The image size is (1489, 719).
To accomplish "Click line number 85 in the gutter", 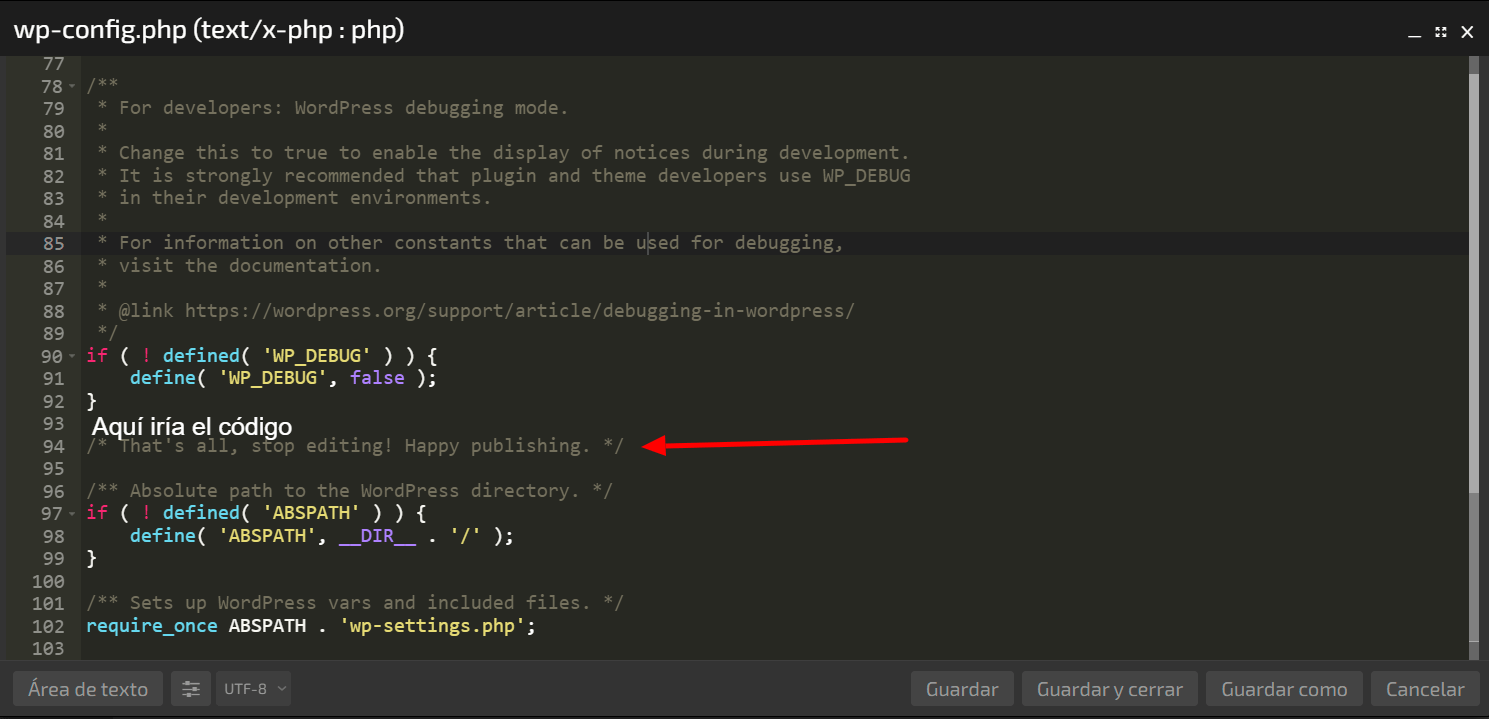I will (x=53, y=243).
